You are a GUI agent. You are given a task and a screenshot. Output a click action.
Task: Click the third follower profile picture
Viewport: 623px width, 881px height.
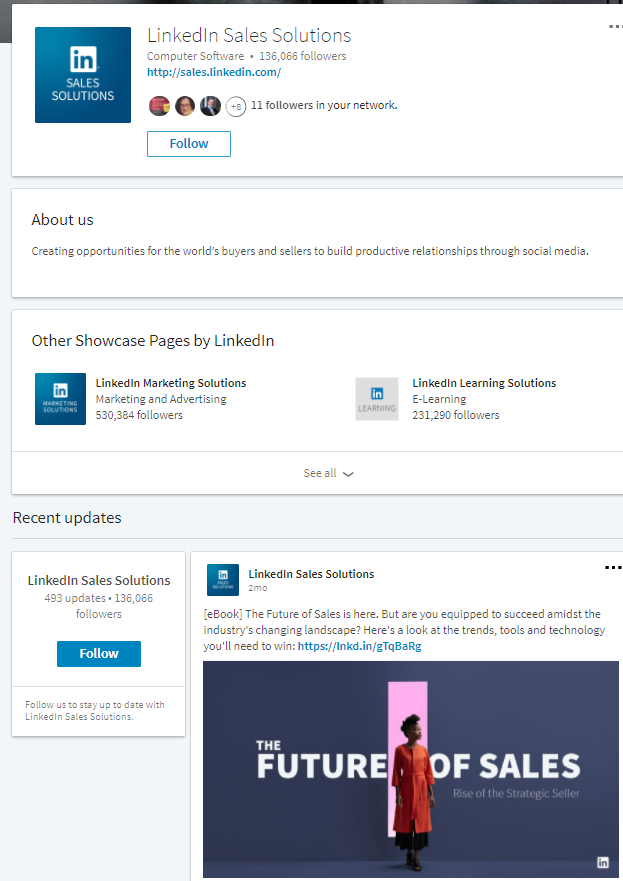click(x=209, y=105)
